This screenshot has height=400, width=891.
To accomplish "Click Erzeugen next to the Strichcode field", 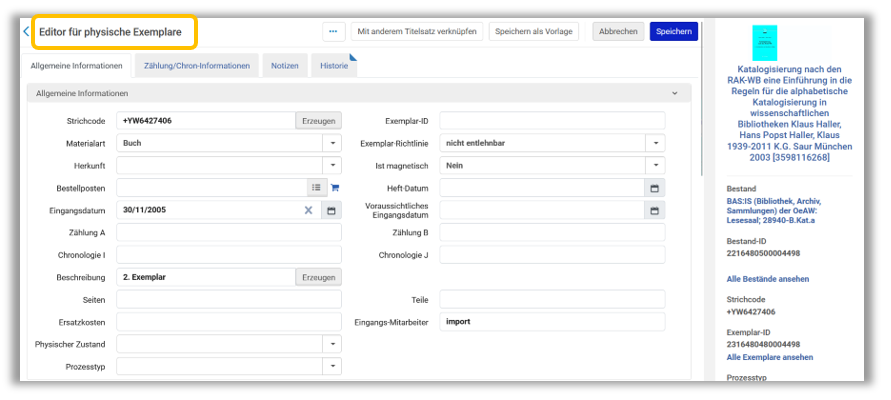I will pos(318,121).
